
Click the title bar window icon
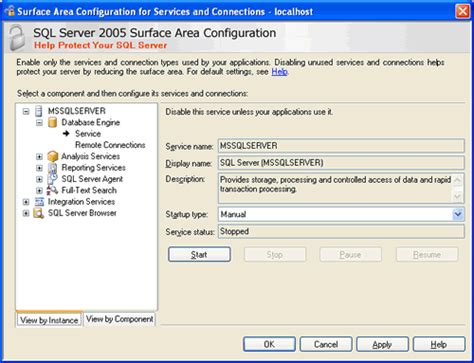pyautogui.click(x=10, y=11)
